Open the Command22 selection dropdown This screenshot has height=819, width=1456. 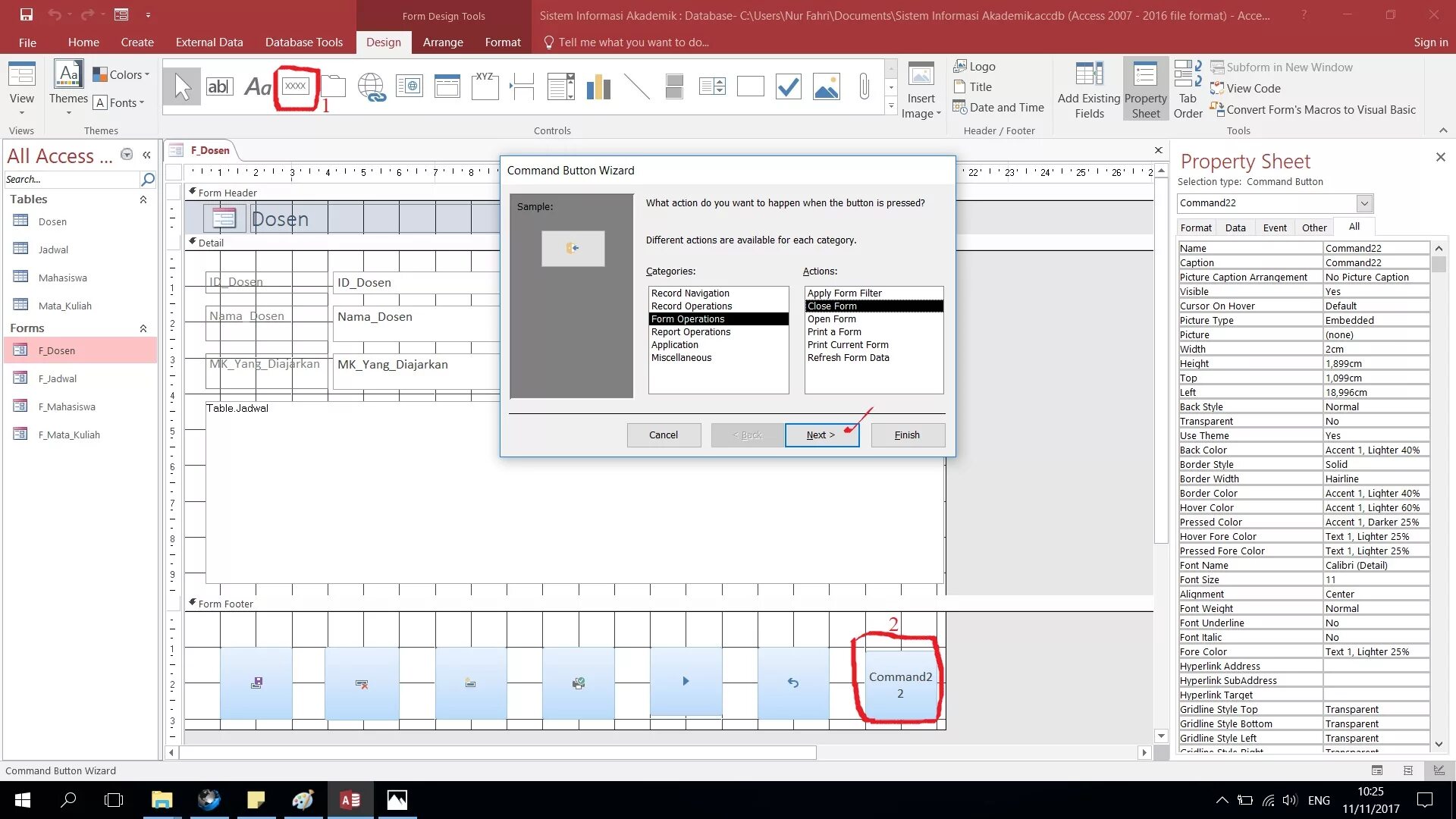tap(1364, 203)
